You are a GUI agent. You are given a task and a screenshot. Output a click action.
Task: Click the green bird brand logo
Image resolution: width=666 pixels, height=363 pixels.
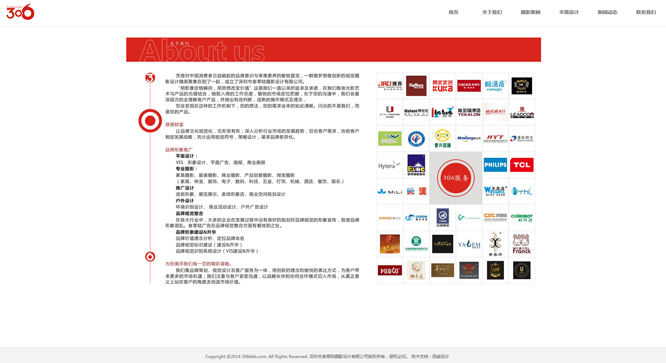[x=389, y=138]
